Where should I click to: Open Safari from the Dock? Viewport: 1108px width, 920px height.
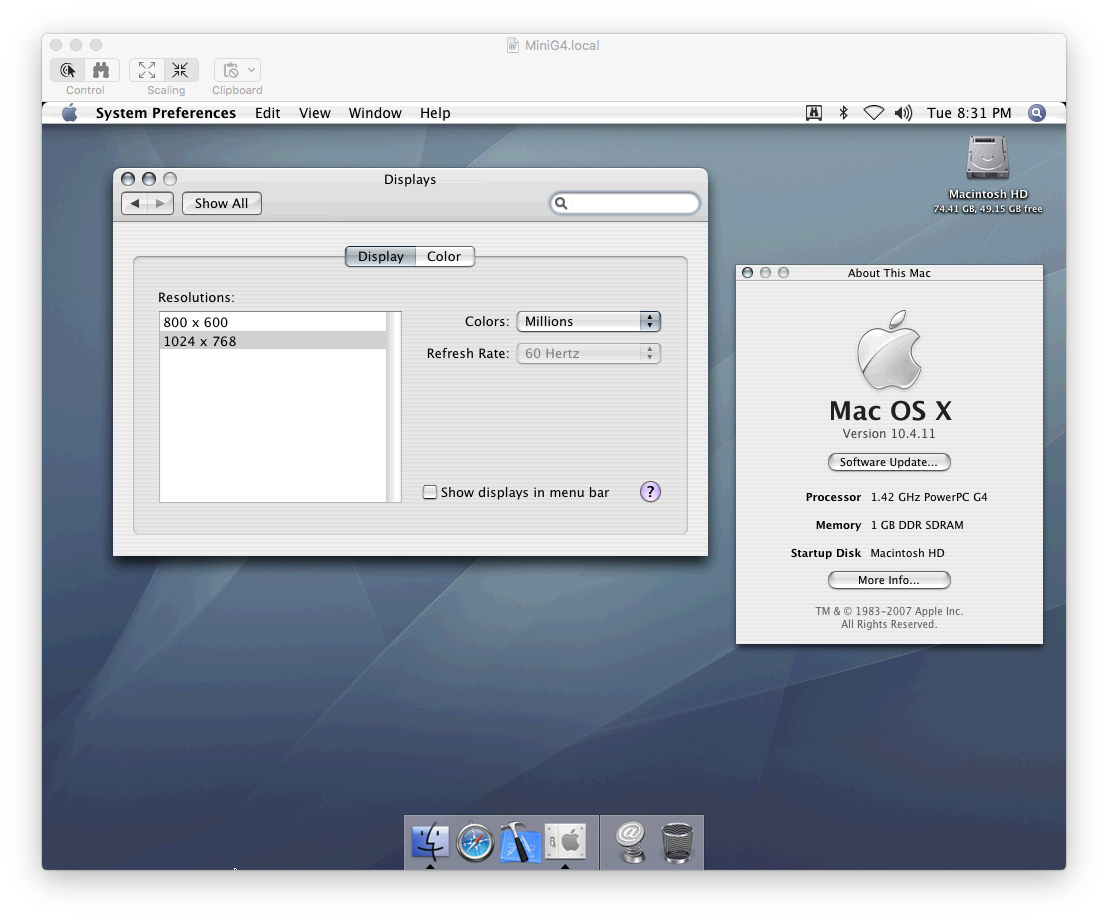point(475,843)
